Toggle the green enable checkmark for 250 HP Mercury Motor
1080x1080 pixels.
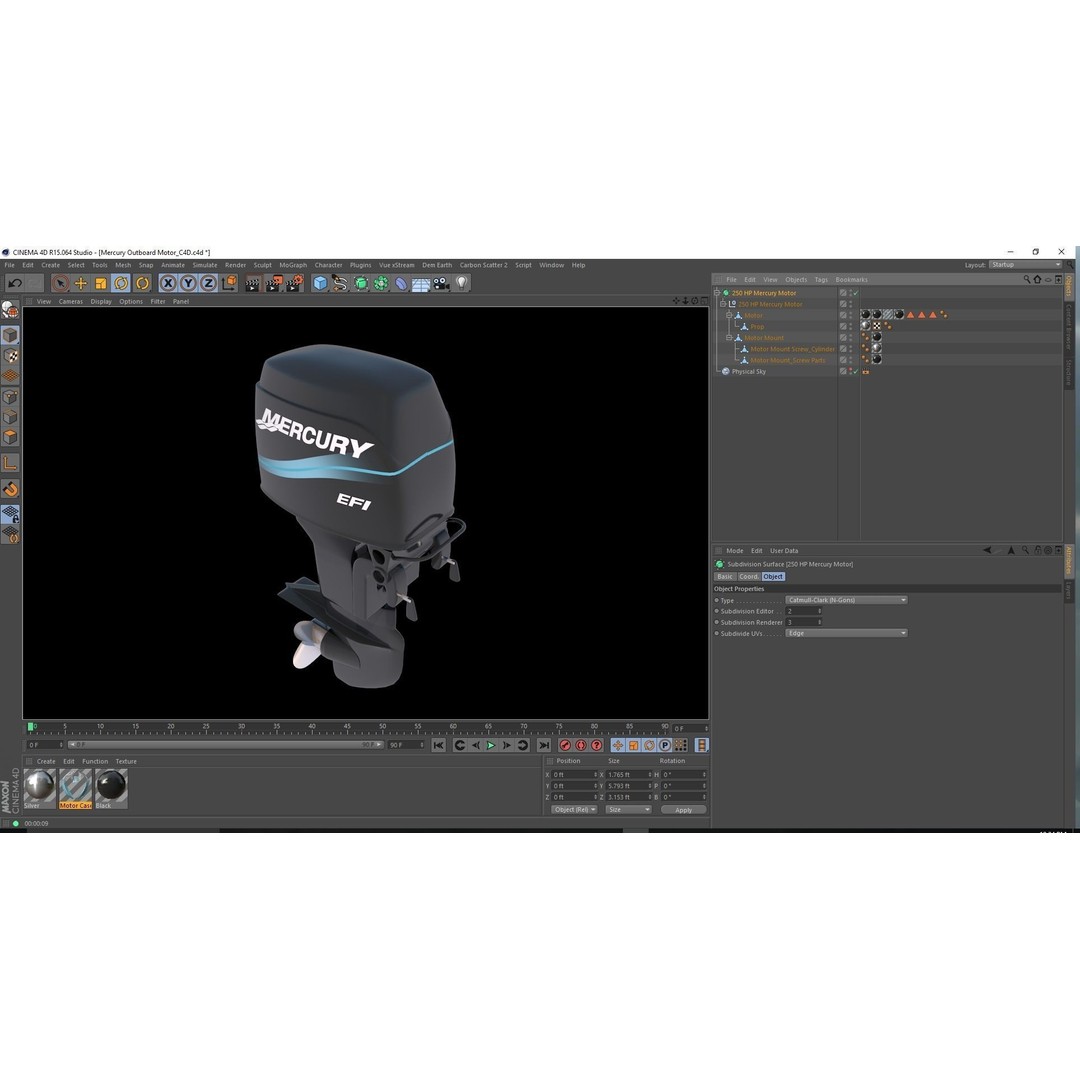pos(855,293)
